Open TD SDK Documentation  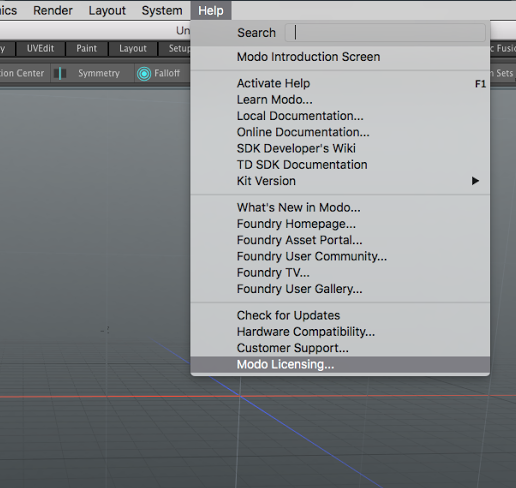click(x=340, y=165)
